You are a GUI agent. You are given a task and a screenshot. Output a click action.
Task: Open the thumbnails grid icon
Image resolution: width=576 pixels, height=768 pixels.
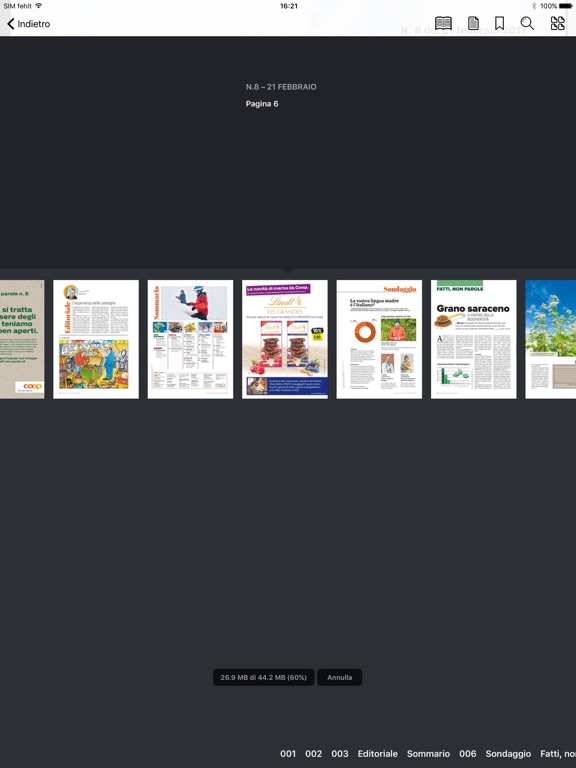click(557, 23)
